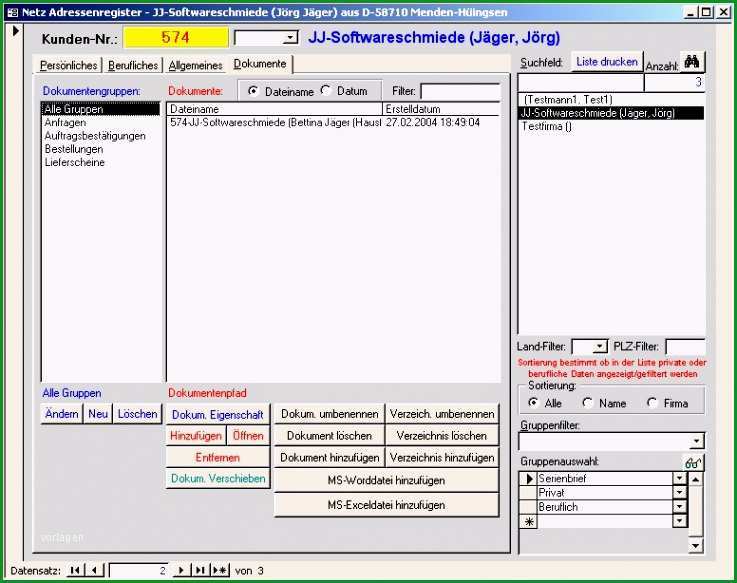Click the Öffnen button
Viewport: 737px width, 583px height.
[x=248, y=436]
